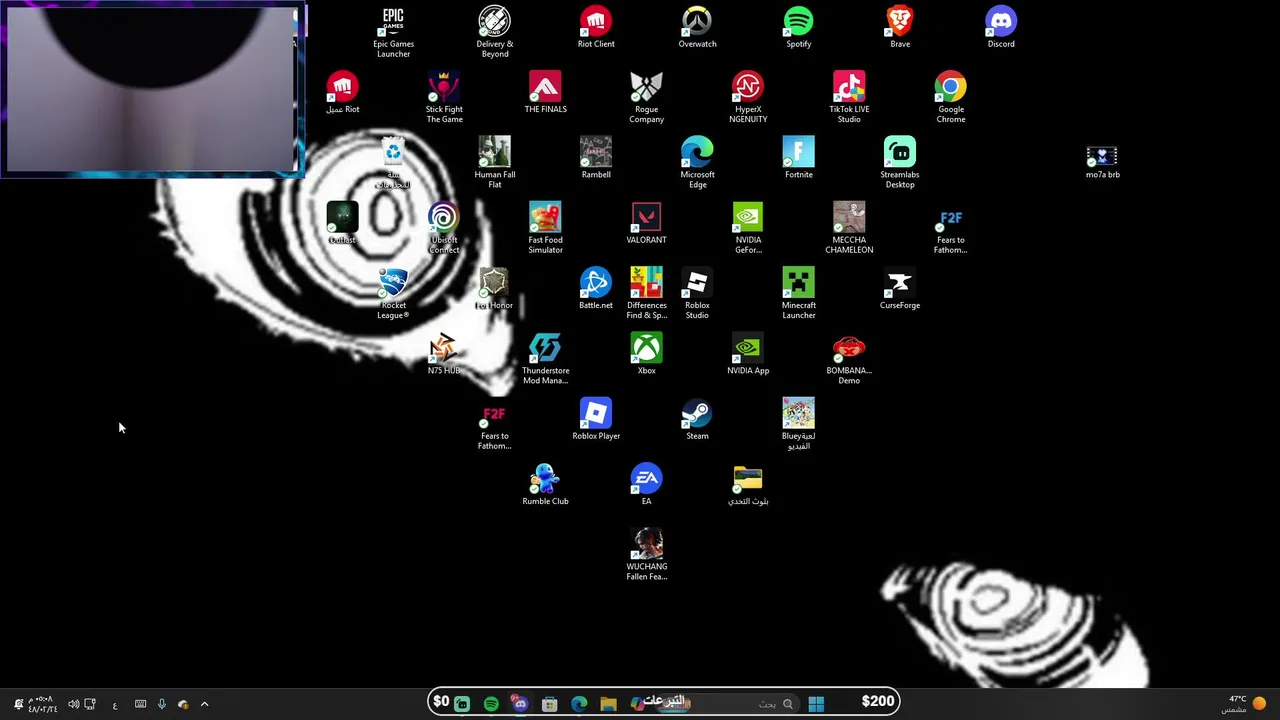This screenshot has width=1280, height=720.
Task: Open Spotify from the taskbar
Action: coord(491,704)
